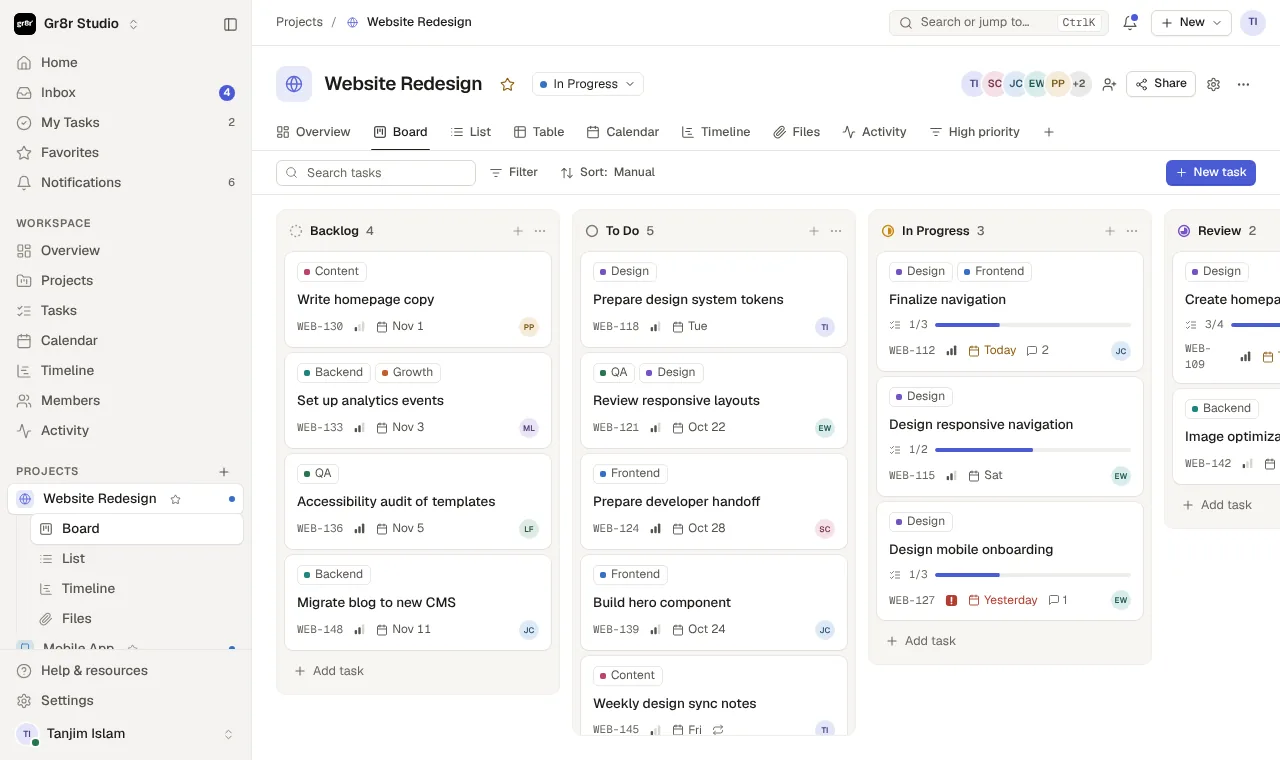Open the project more options menu
1280x760 pixels.
[x=1243, y=84]
